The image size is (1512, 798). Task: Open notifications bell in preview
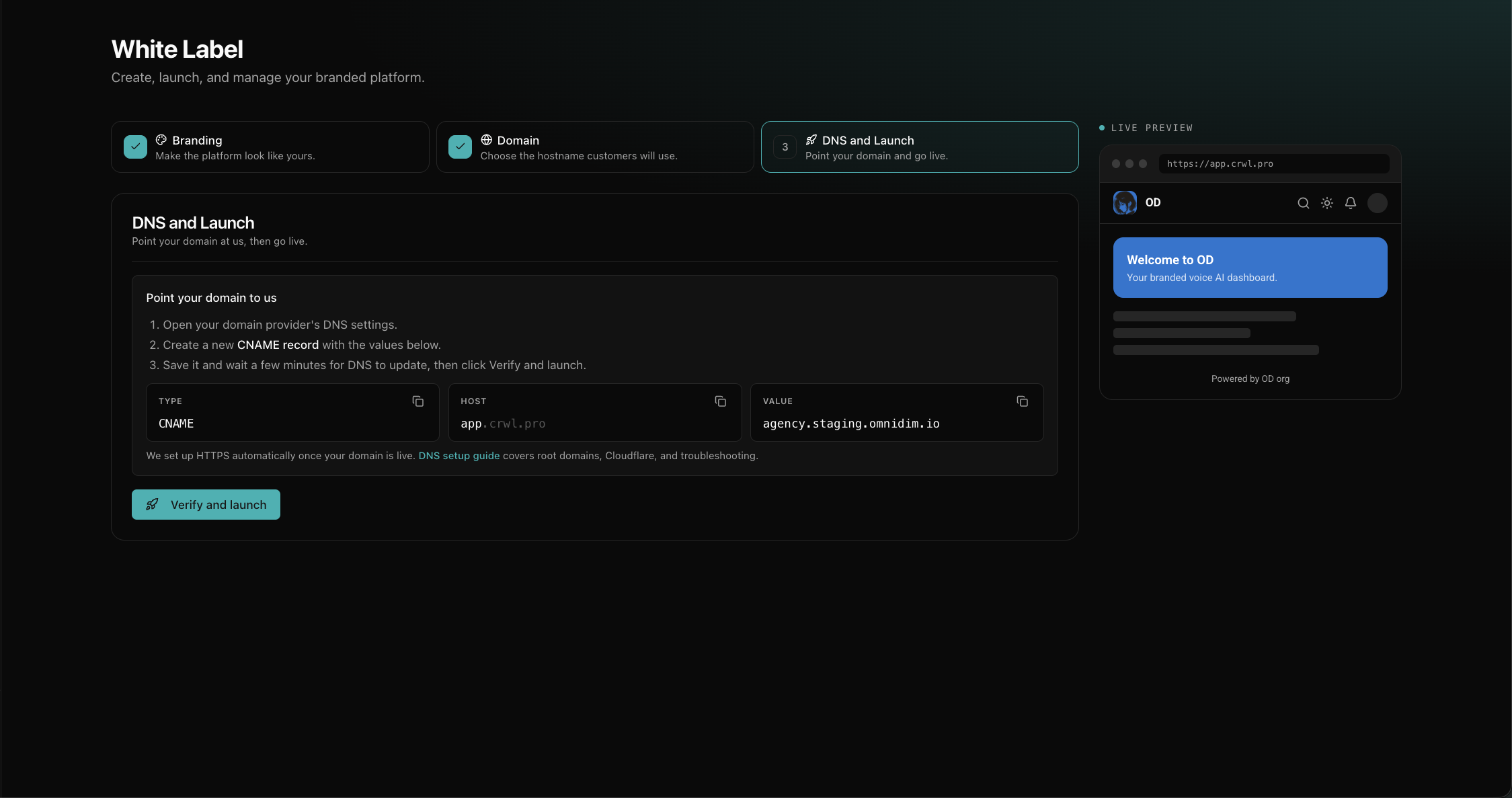pyautogui.click(x=1350, y=203)
